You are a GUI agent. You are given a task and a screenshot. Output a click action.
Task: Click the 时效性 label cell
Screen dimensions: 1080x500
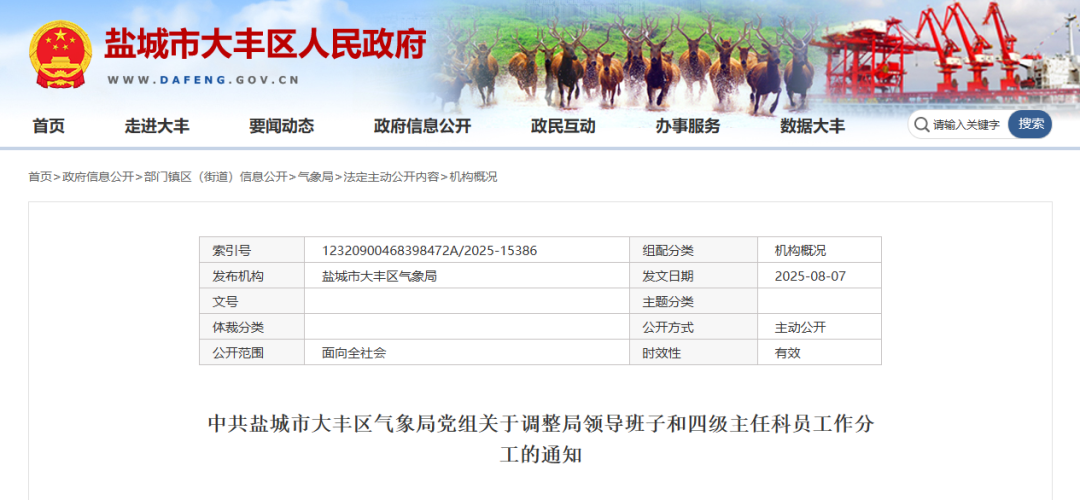point(694,352)
